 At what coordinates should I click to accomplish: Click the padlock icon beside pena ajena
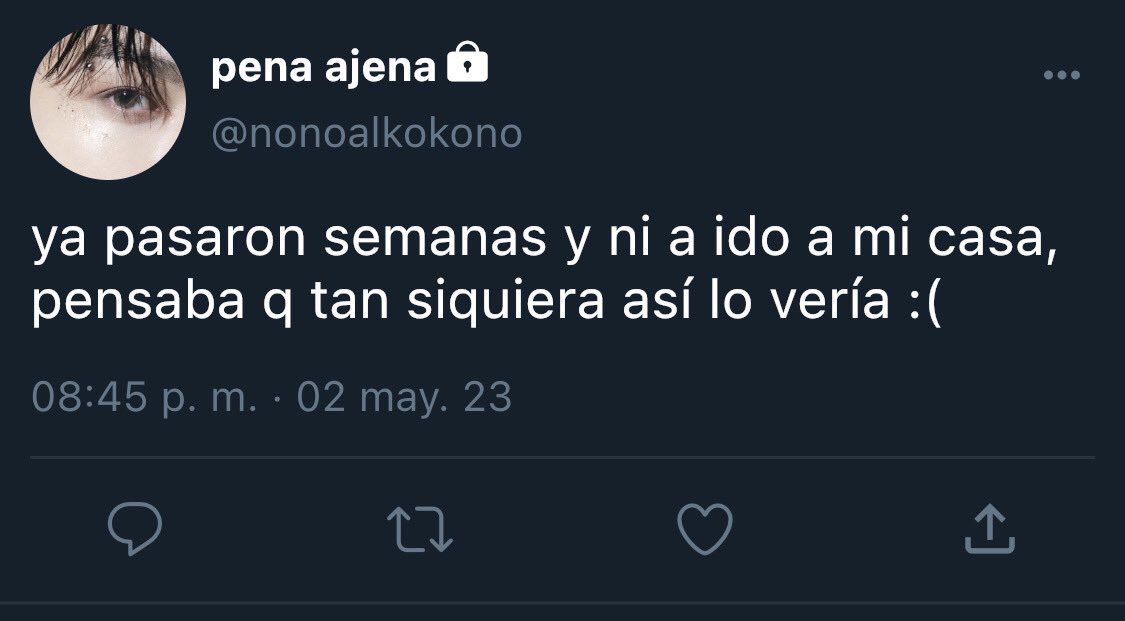[x=467, y=62]
